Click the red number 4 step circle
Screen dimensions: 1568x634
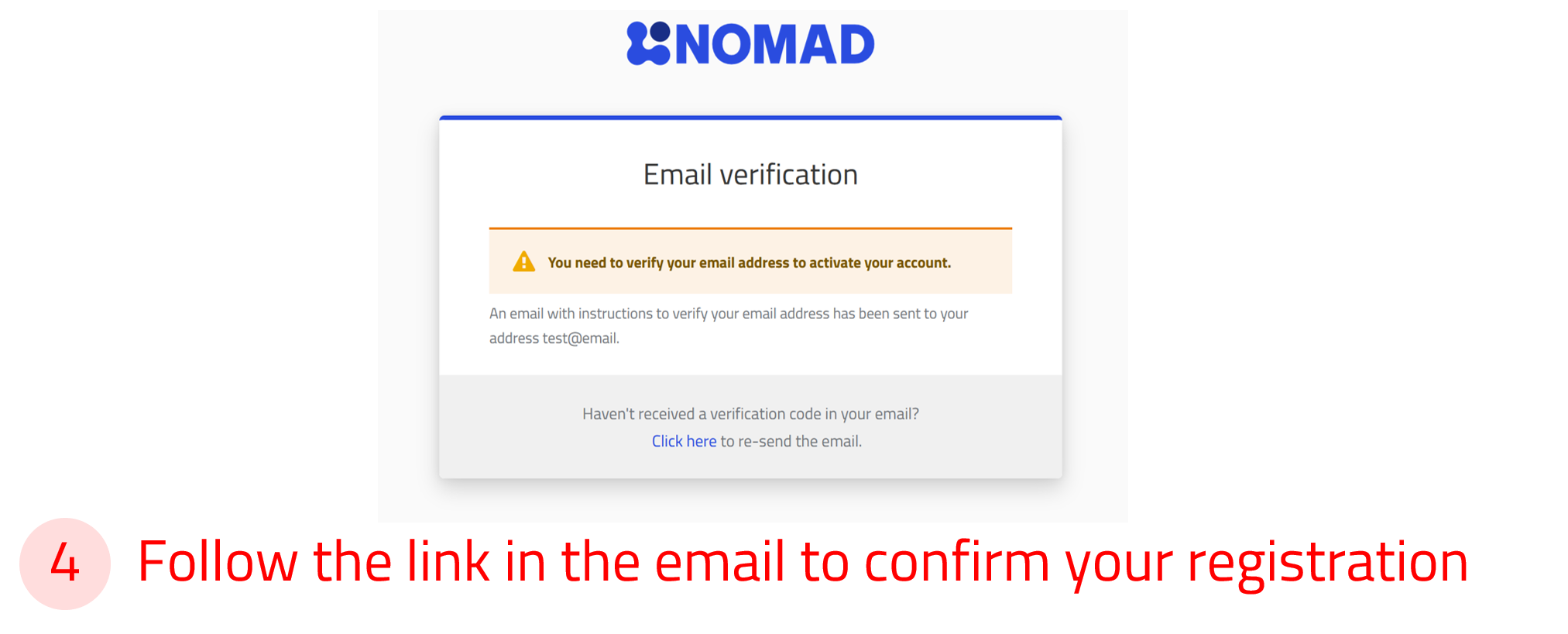click(x=65, y=563)
